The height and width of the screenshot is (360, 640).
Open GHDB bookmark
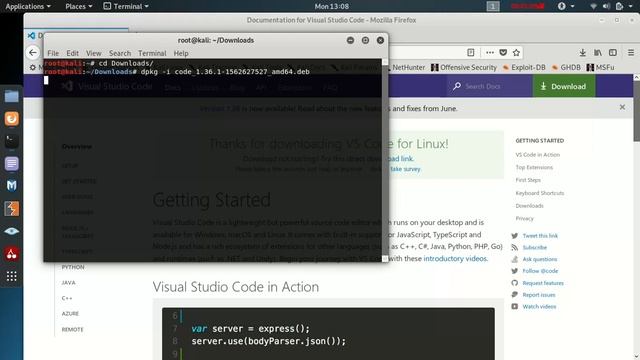point(566,67)
